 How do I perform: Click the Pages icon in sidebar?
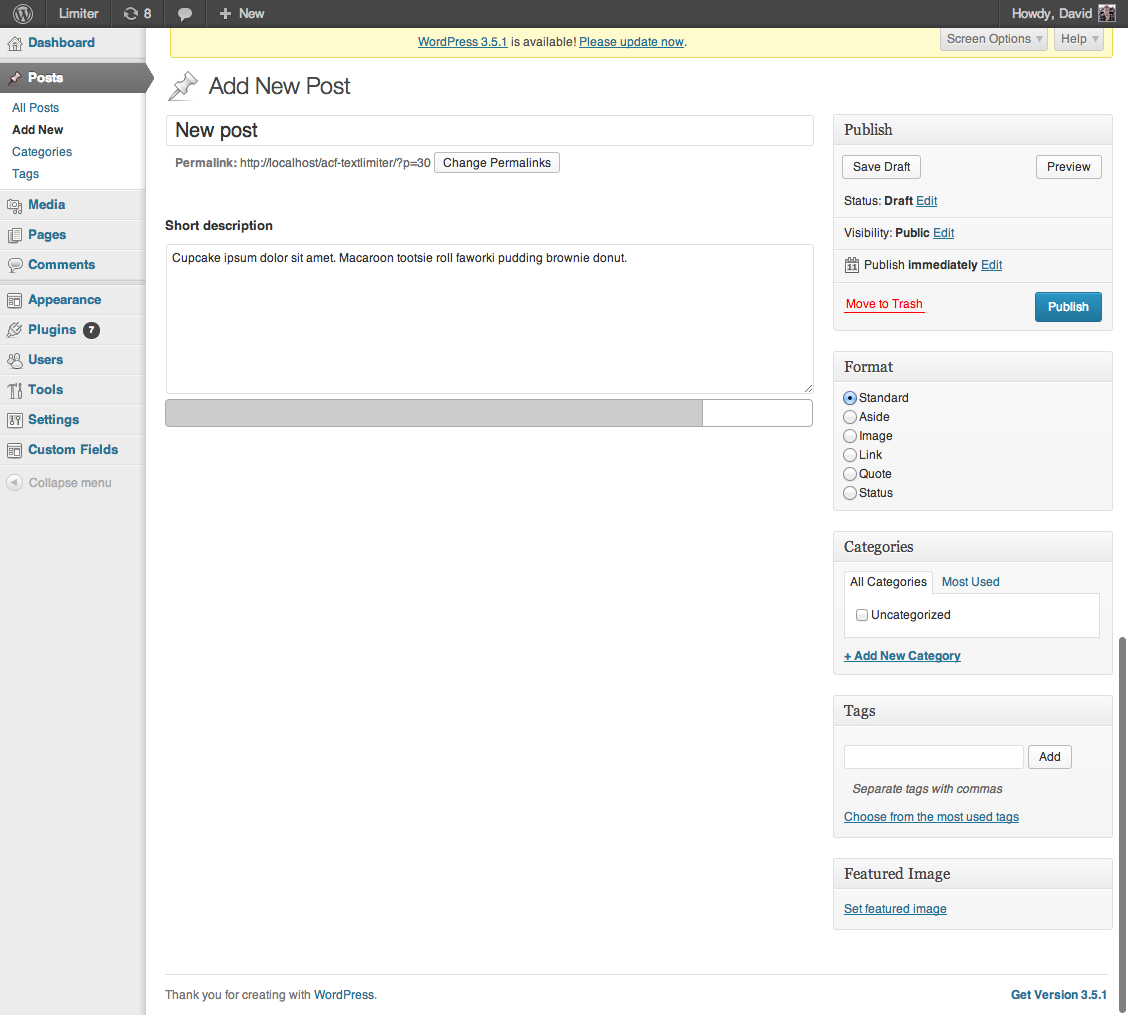click(14, 235)
